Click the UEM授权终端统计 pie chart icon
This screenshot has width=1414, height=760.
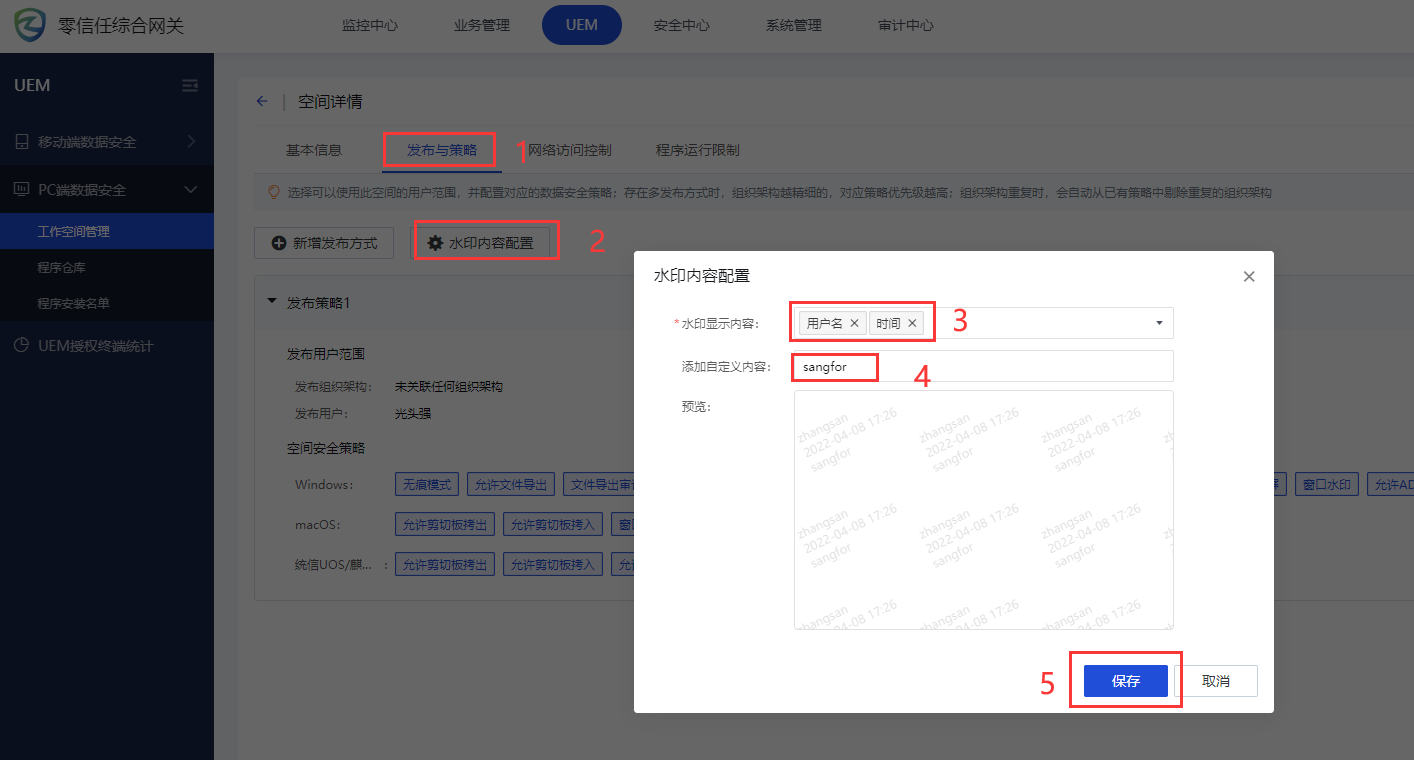coord(21,346)
